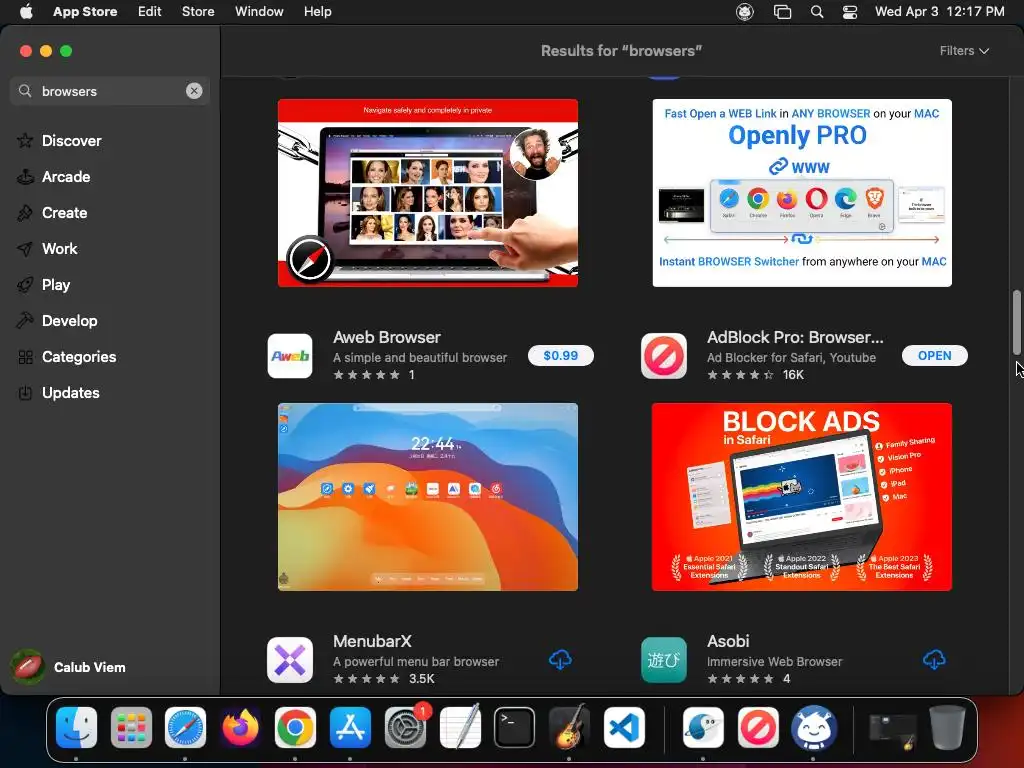Open the AdBlock Pro app icon
Image resolution: width=1024 pixels, height=768 pixels.
coord(664,356)
